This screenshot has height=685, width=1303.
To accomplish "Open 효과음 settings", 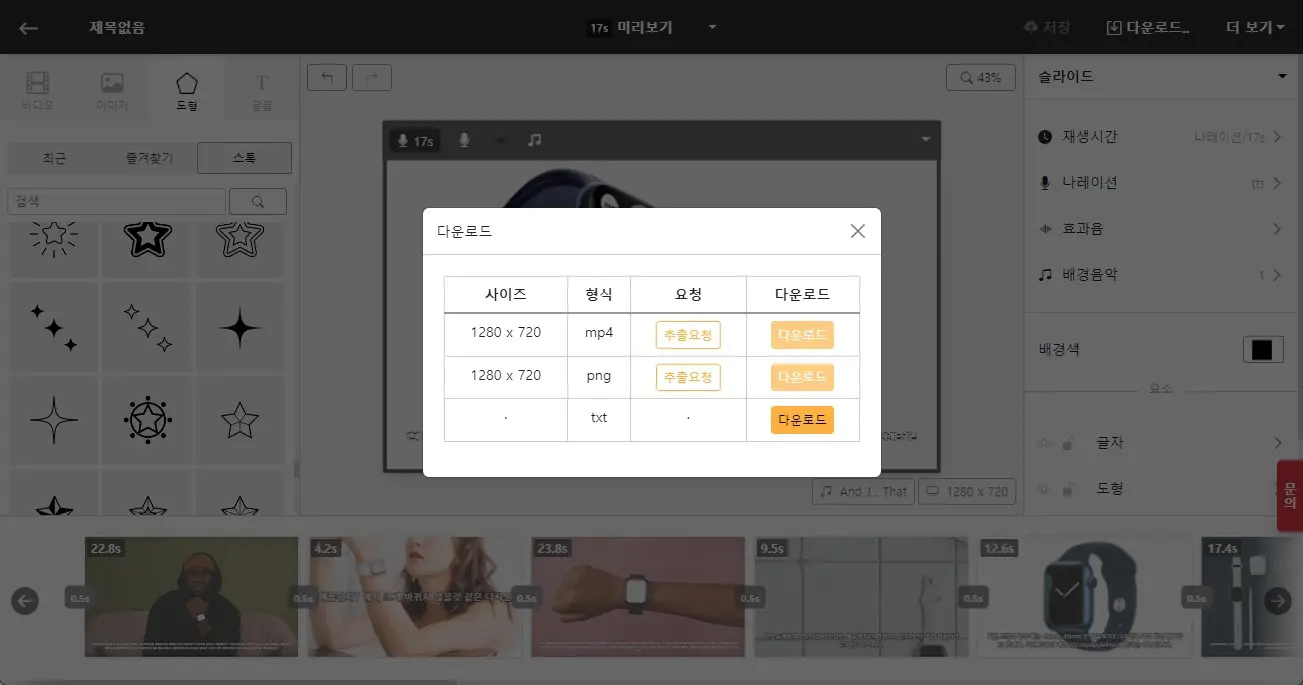I will (x=1160, y=228).
